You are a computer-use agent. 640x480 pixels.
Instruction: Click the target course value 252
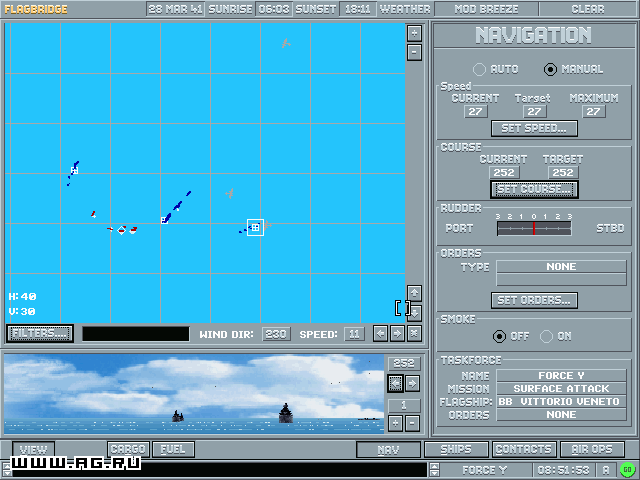pyautogui.click(x=563, y=172)
